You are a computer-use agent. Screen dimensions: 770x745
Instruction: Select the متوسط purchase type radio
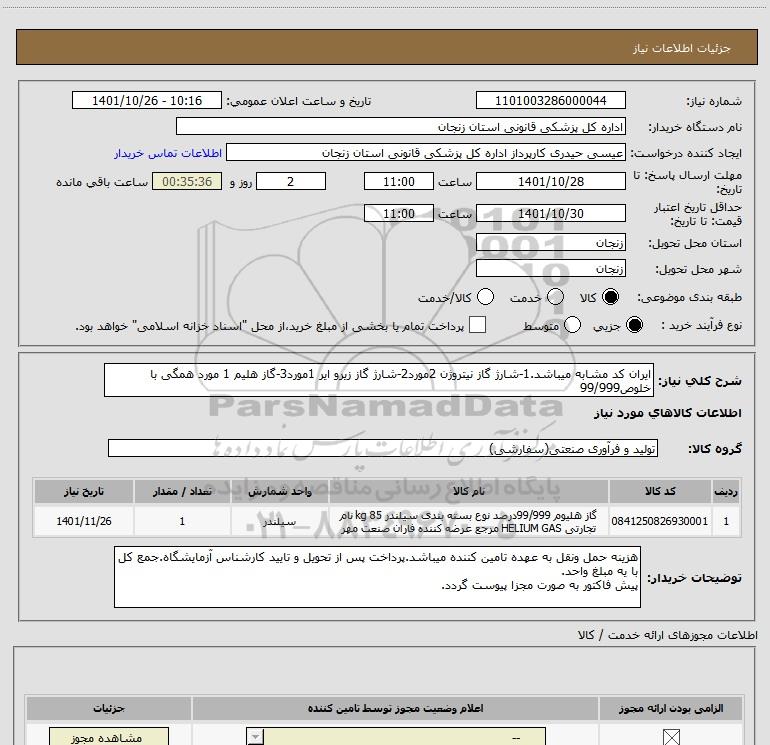click(x=572, y=325)
